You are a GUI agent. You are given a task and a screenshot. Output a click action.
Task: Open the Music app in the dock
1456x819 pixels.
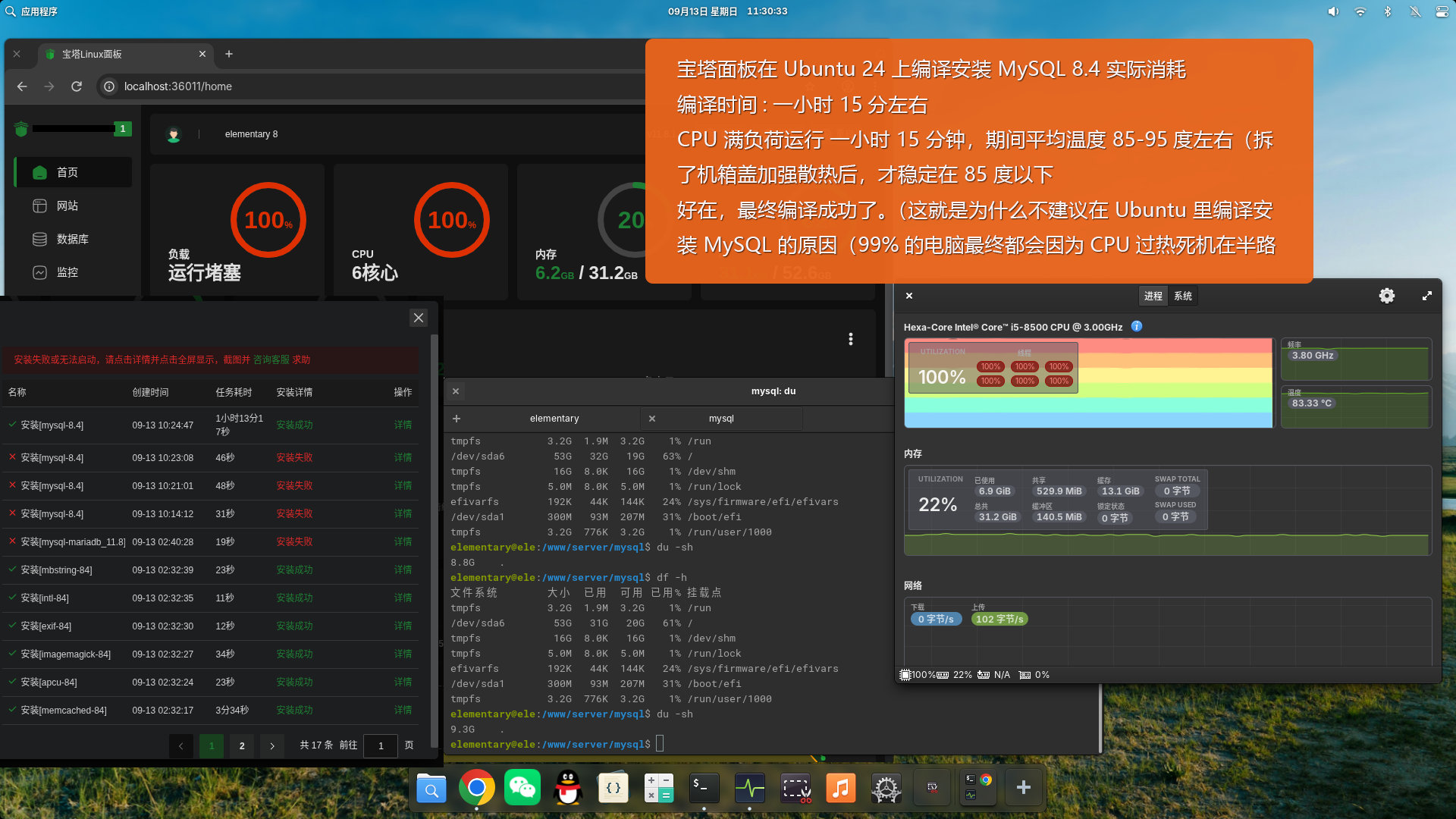coord(841,789)
